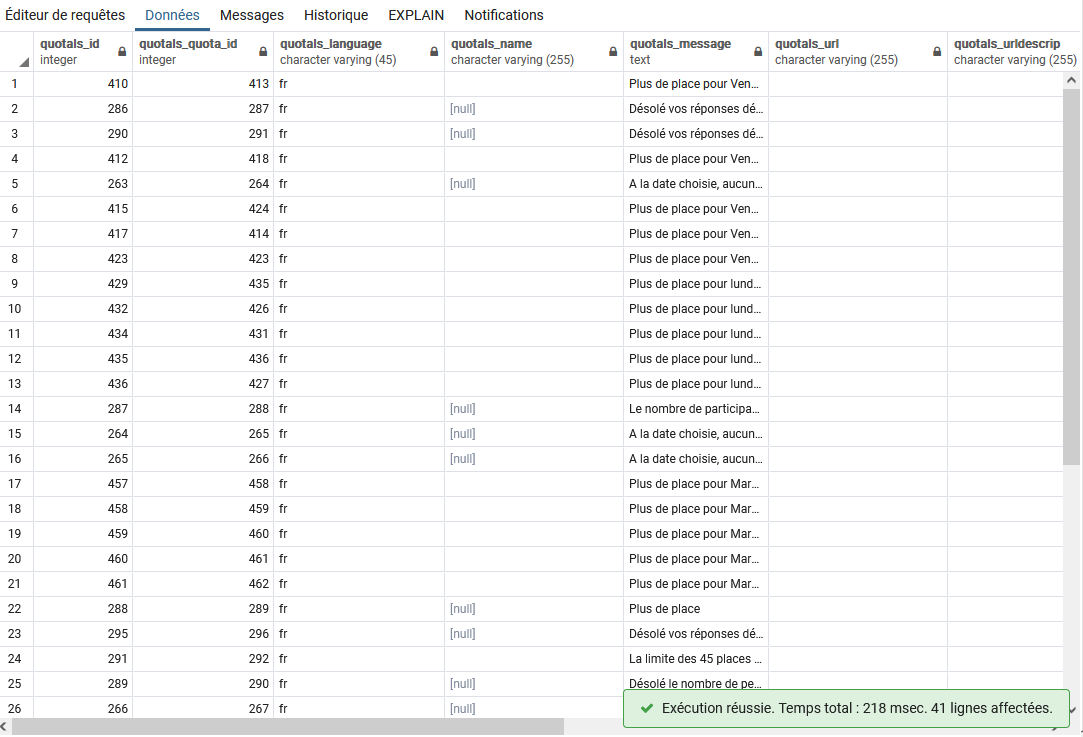Viewport: 1083px width, 737px height.
Task: Click the lock icon in quotals_url header
Action: (x=937, y=52)
